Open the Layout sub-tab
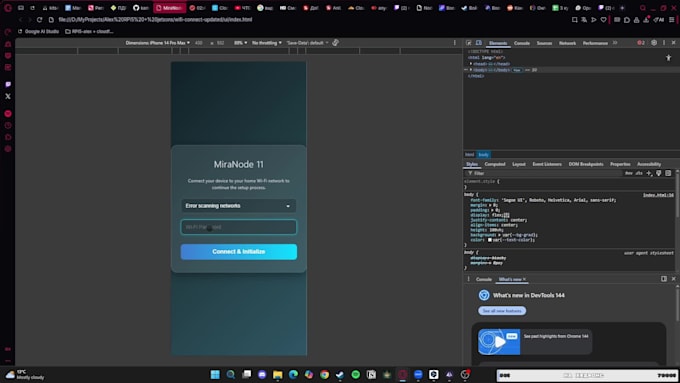 click(519, 164)
